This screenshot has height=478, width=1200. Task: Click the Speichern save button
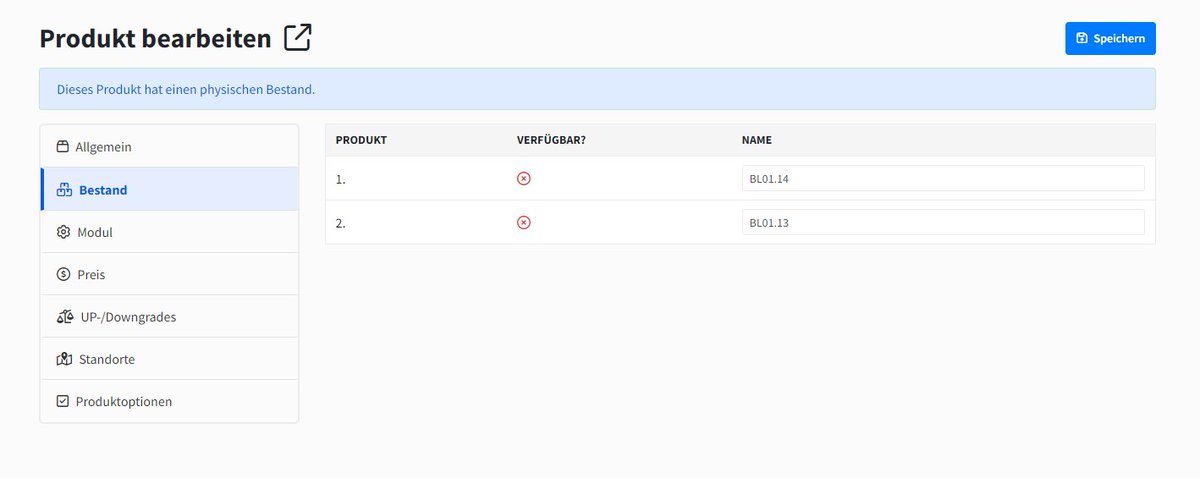[x=1110, y=38]
